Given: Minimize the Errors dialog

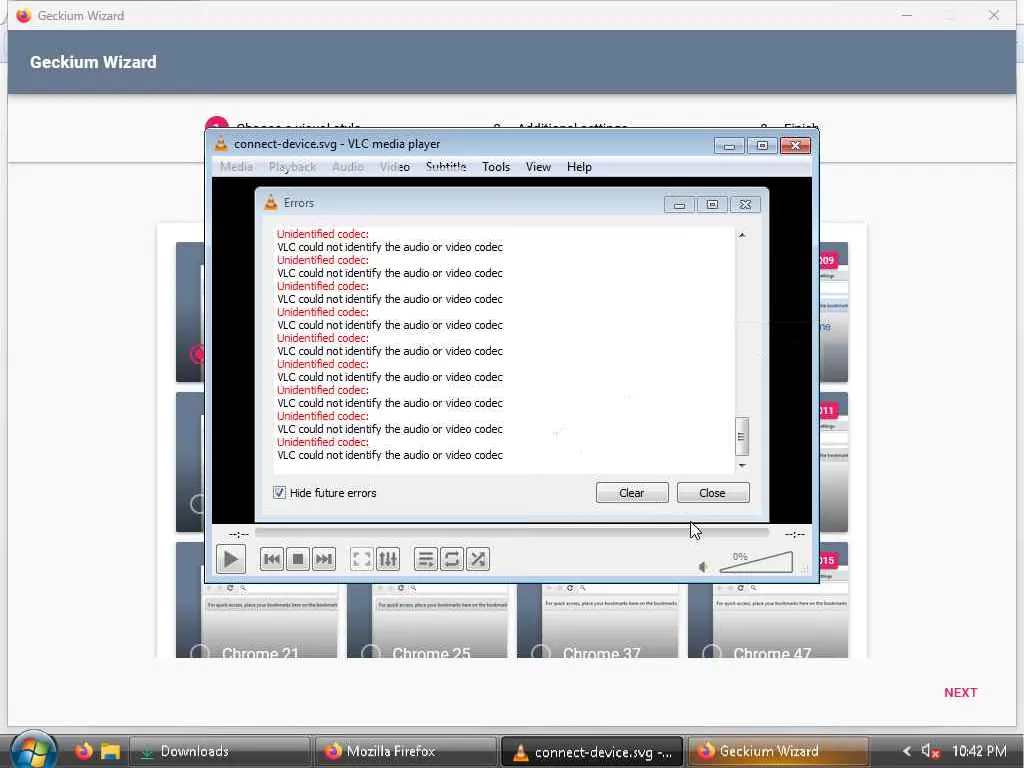Looking at the screenshot, I should [x=679, y=205].
